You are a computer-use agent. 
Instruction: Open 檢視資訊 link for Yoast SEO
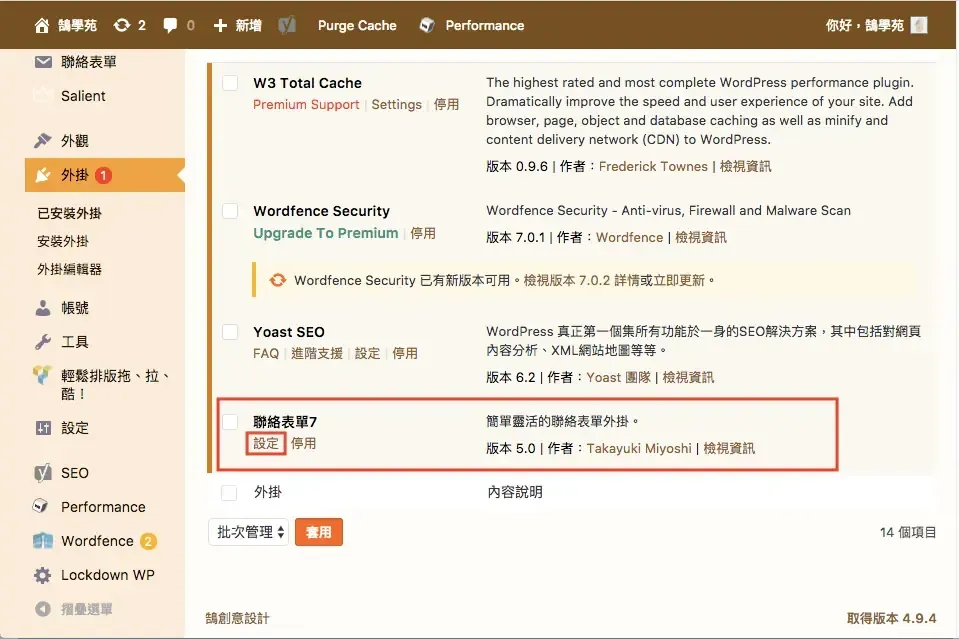[x=688, y=377]
